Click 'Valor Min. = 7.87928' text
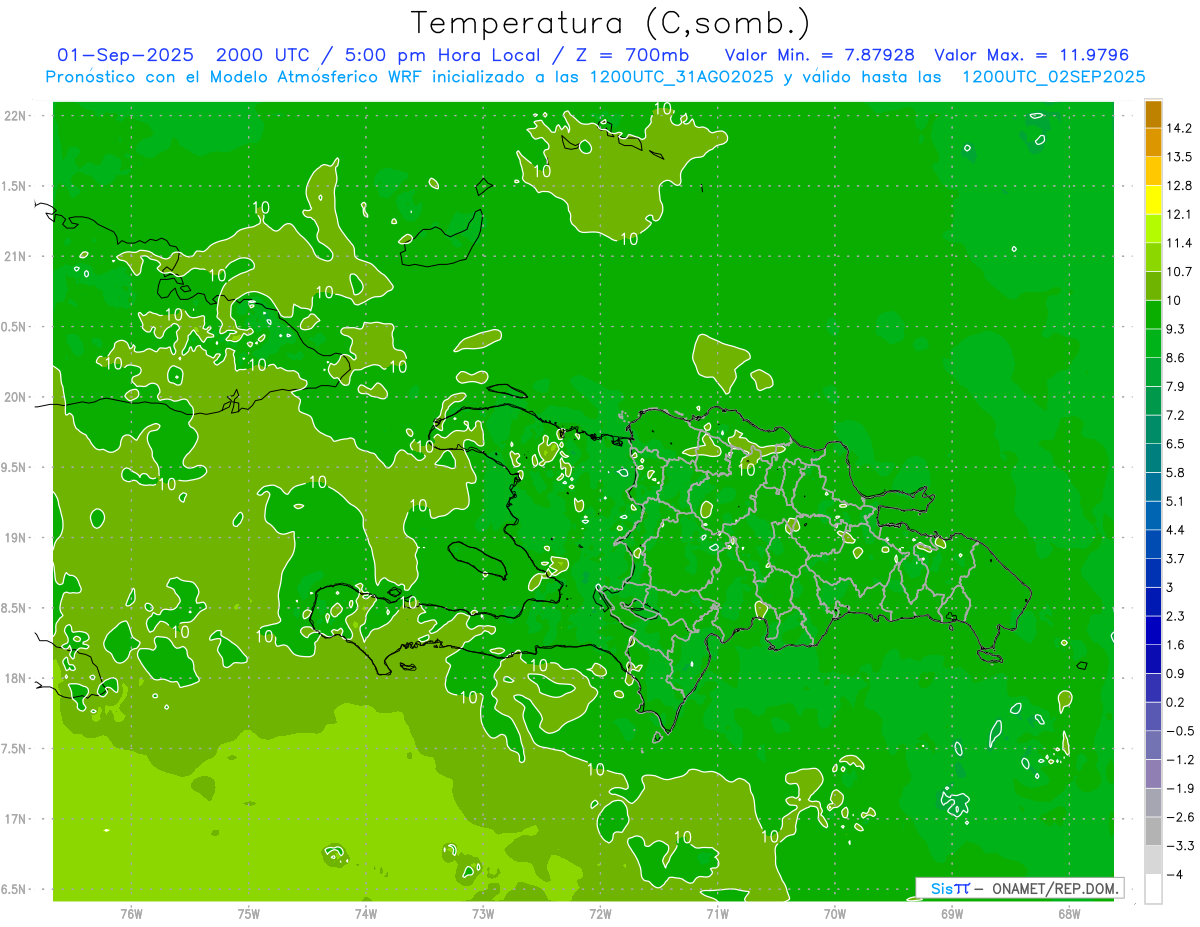Image resolution: width=1200 pixels, height=927 pixels. tap(819, 55)
